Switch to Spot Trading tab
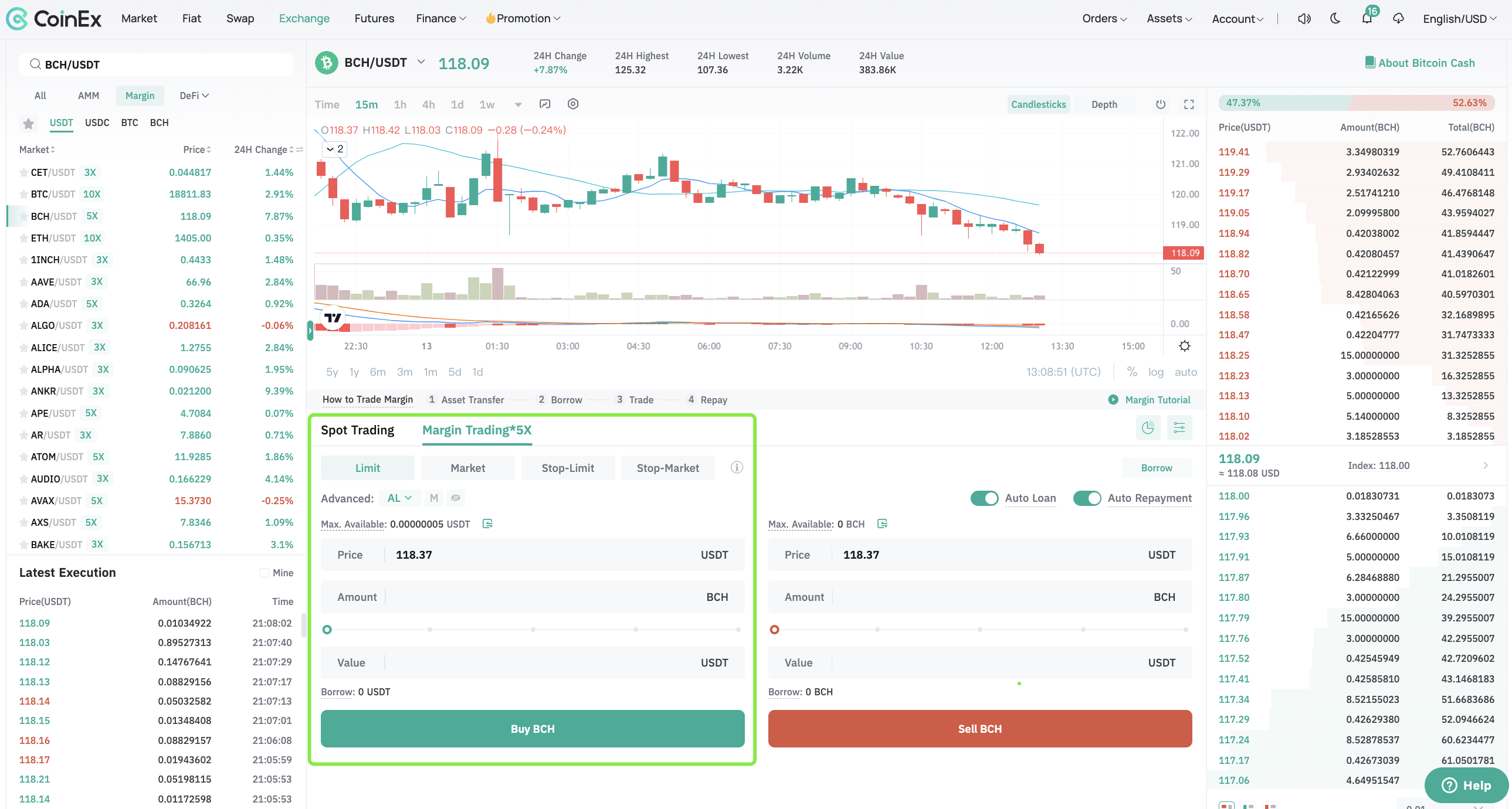 point(358,429)
